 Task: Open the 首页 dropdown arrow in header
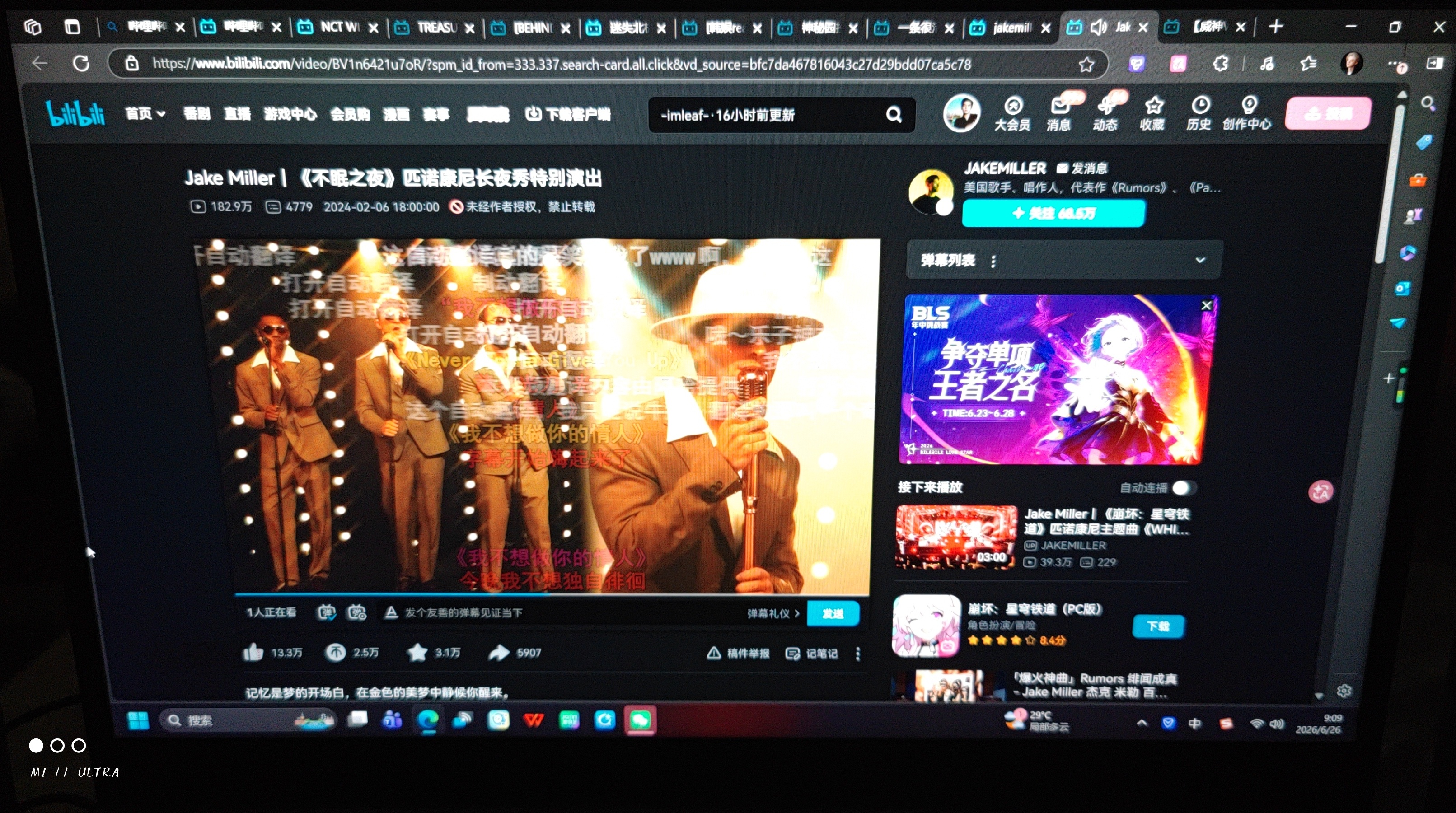click(160, 113)
